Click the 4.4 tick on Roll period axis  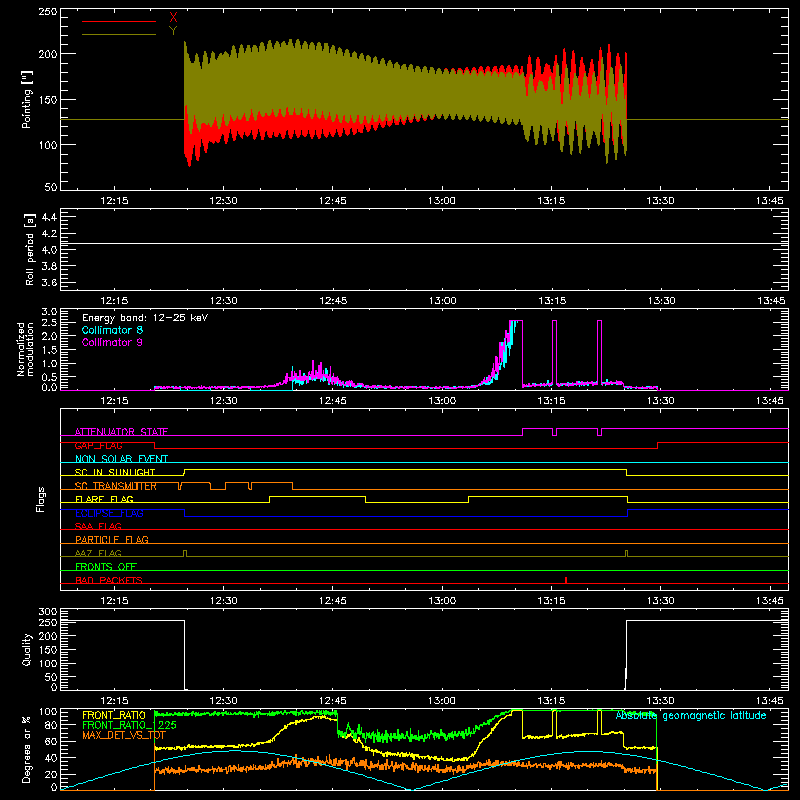(49, 217)
